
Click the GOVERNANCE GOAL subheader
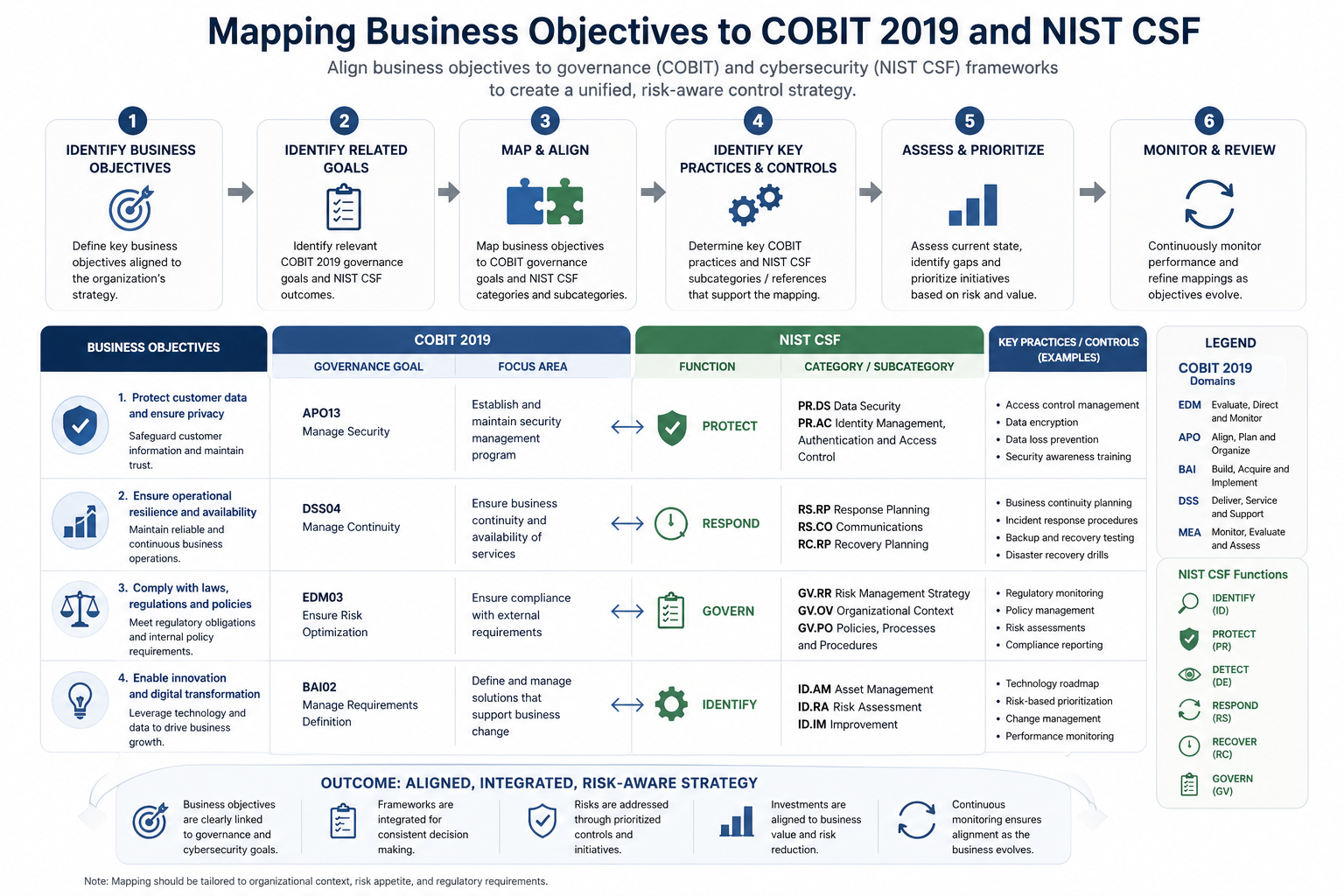(368, 367)
